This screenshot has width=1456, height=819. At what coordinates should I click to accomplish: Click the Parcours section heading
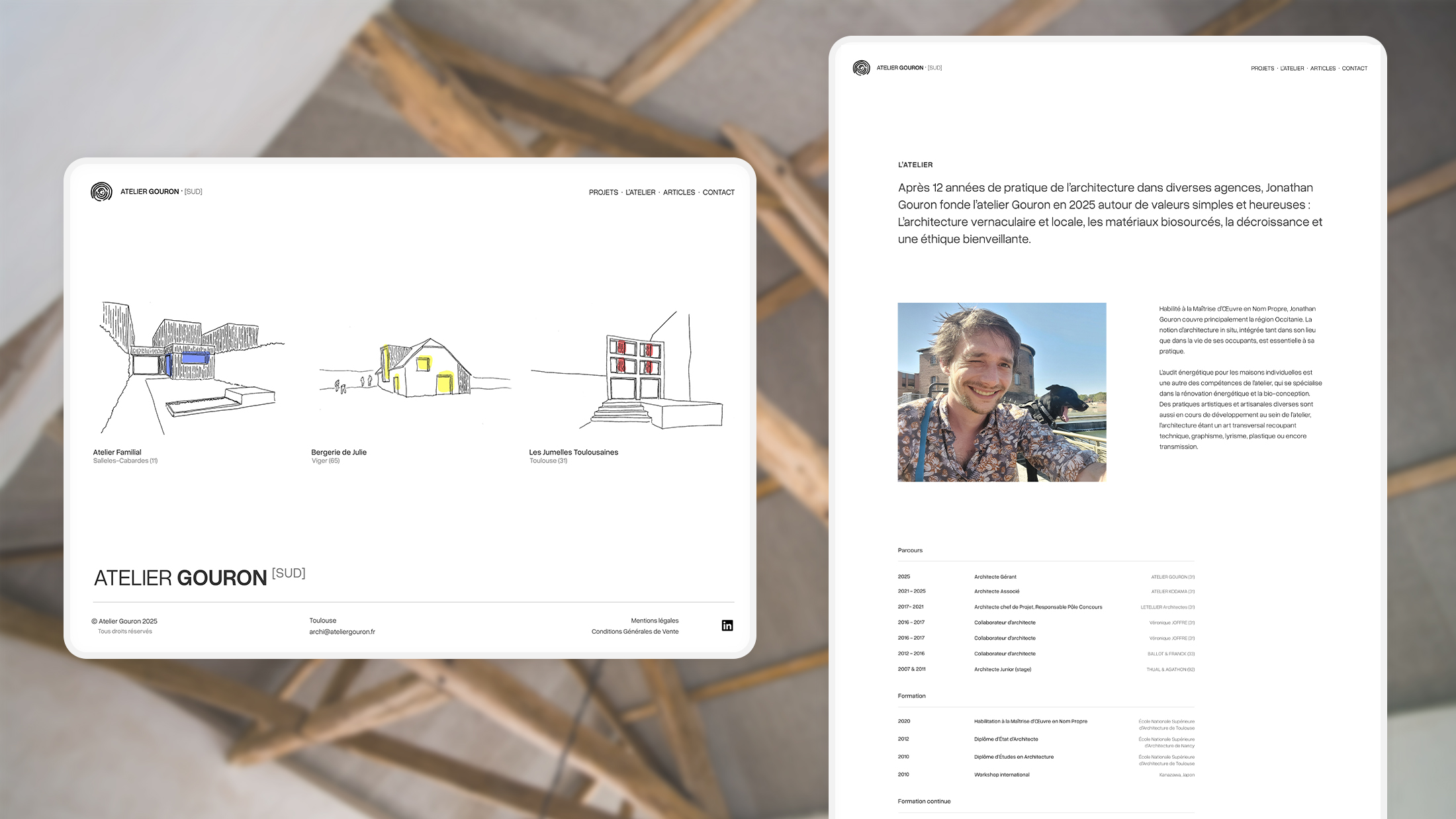point(910,550)
